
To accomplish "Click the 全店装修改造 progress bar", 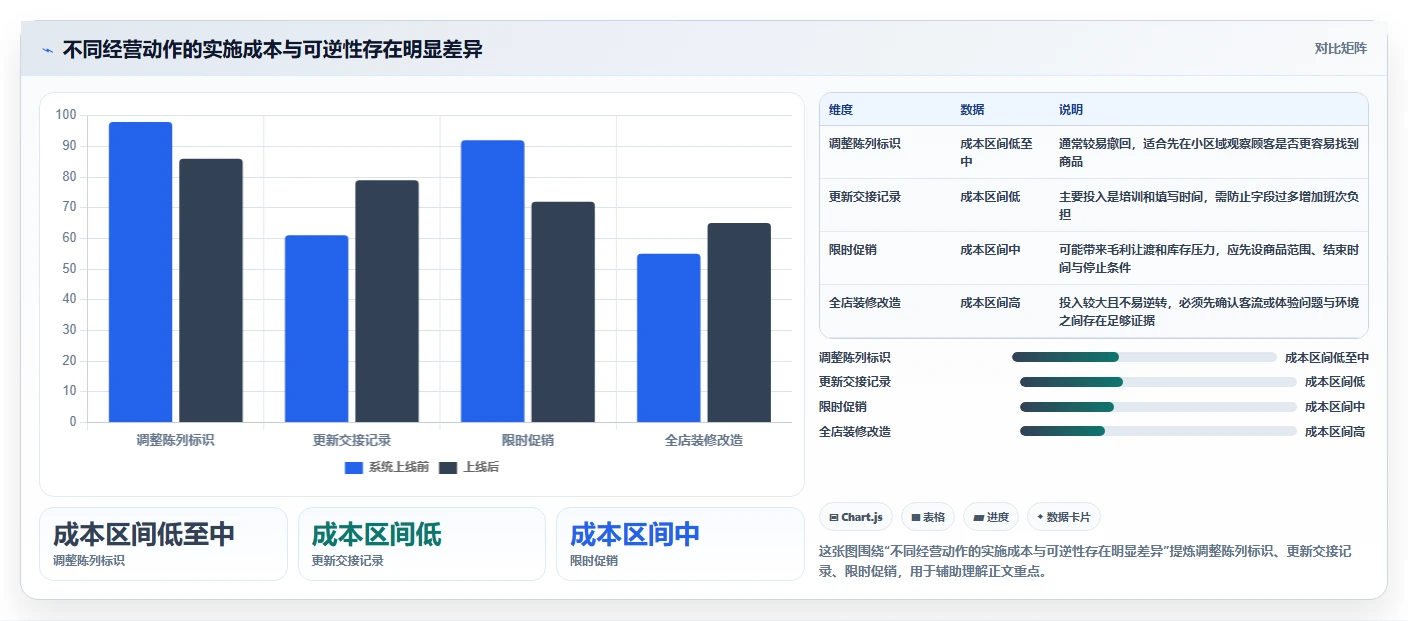I will point(1158,431).
